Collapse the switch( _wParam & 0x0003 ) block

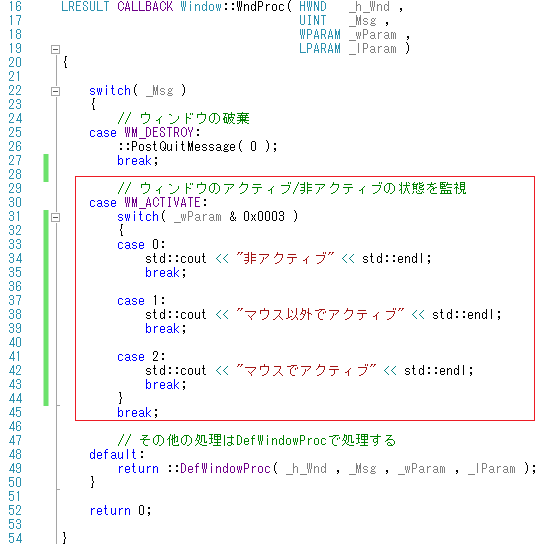(55, 217)
